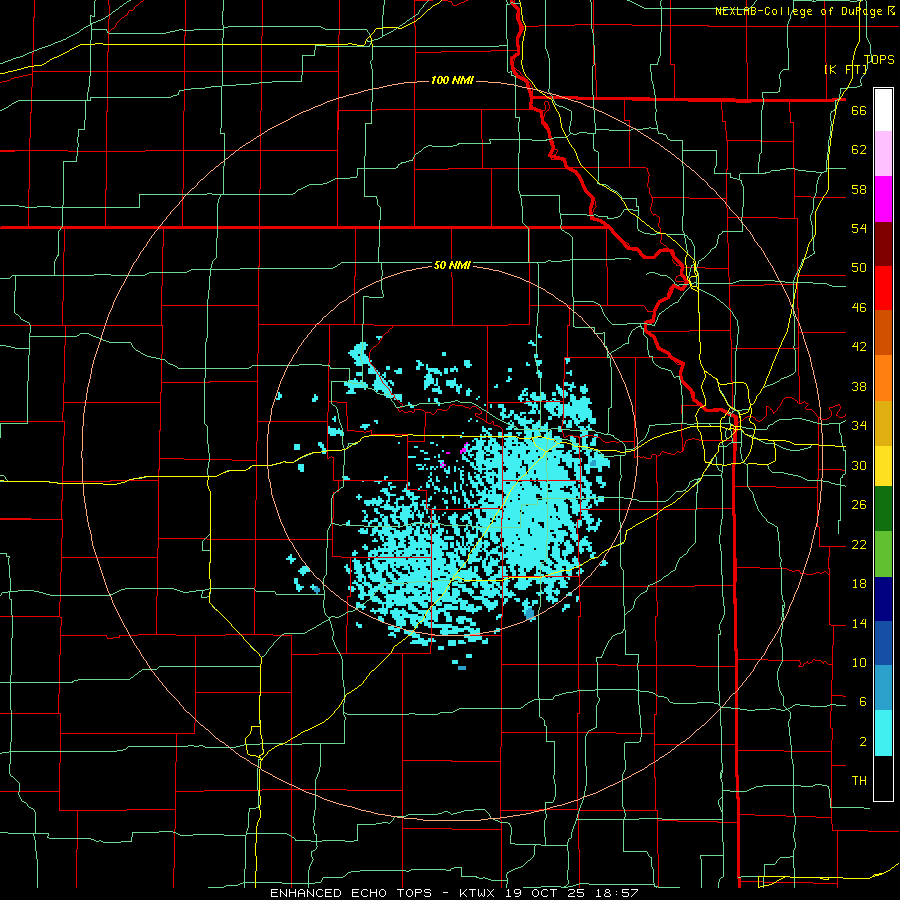
Task: Click the ENHANCED ECHO TOPS caption text
Action: 351,893
